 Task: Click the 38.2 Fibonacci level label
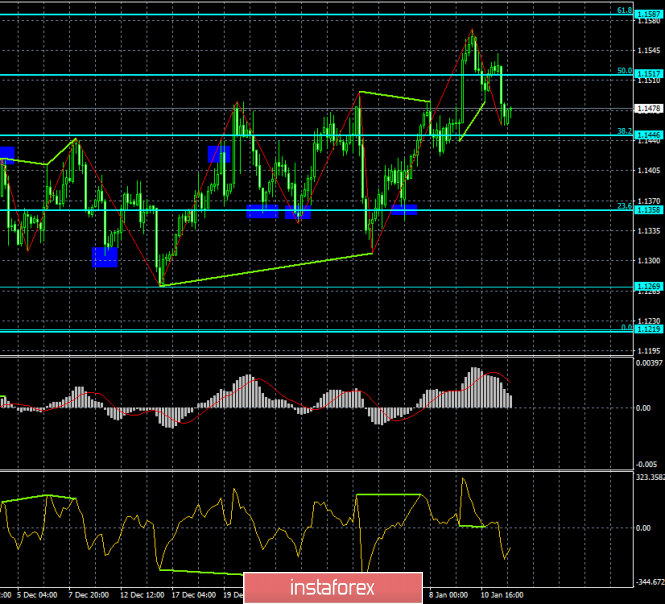623,131
